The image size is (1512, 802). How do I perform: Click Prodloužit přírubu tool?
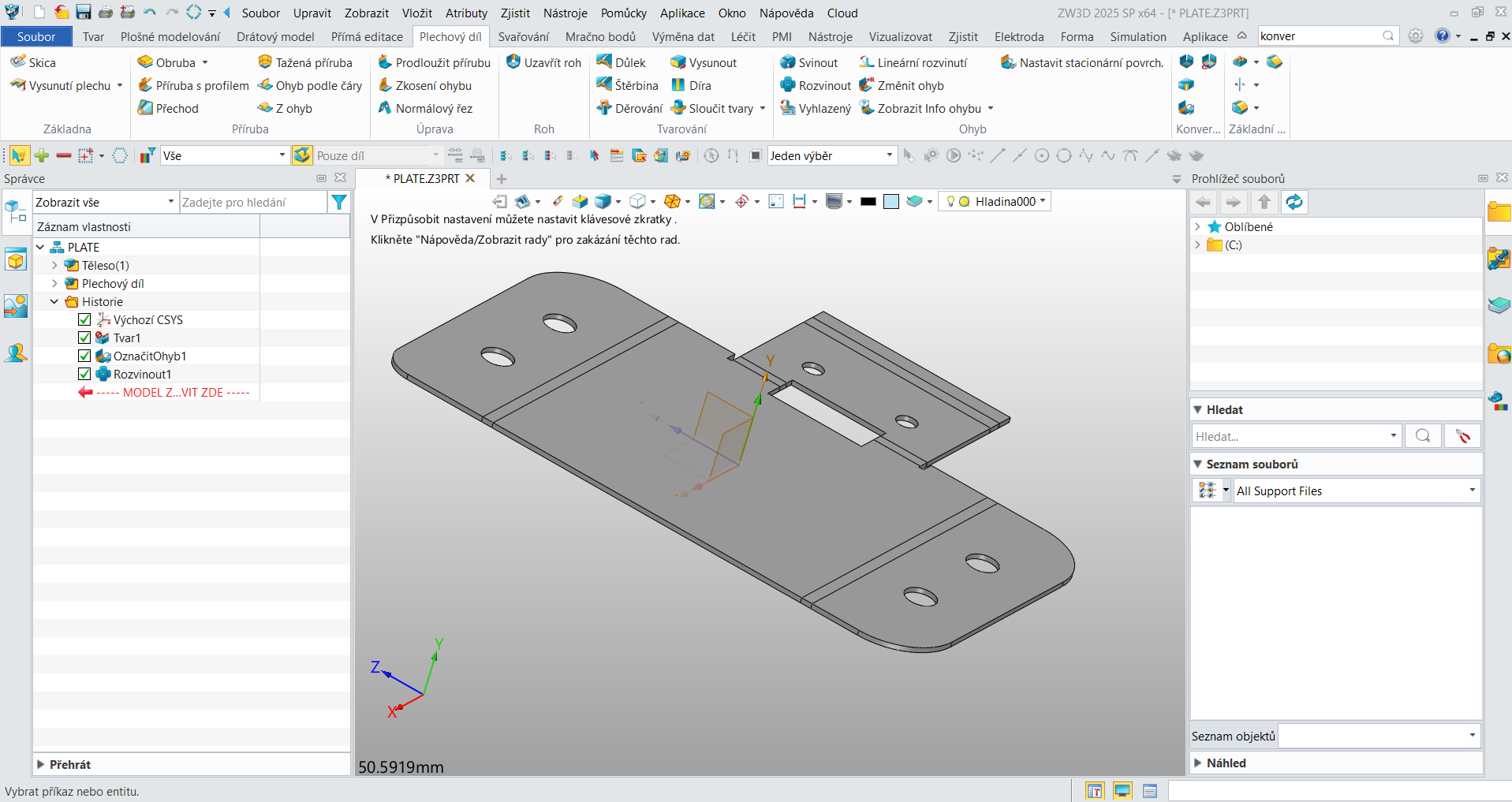[434, 62]
